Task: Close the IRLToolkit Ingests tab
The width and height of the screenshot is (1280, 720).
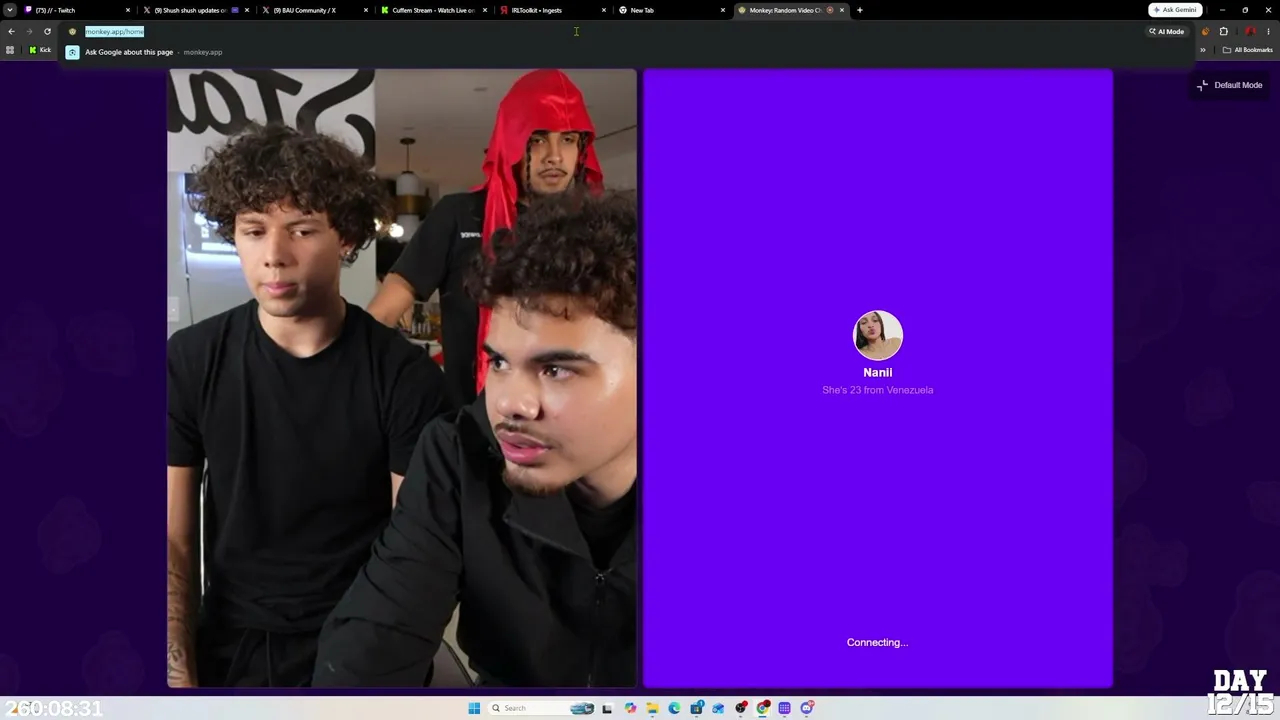Action: tap(604, 10)
